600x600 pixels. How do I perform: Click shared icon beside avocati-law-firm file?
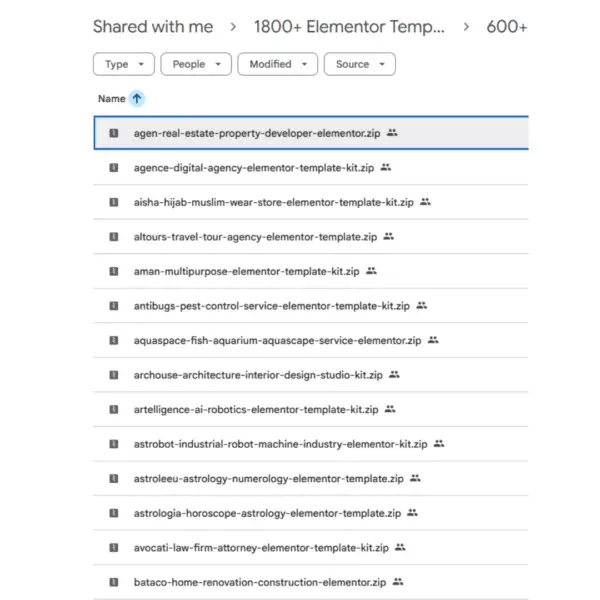(400, 547)
